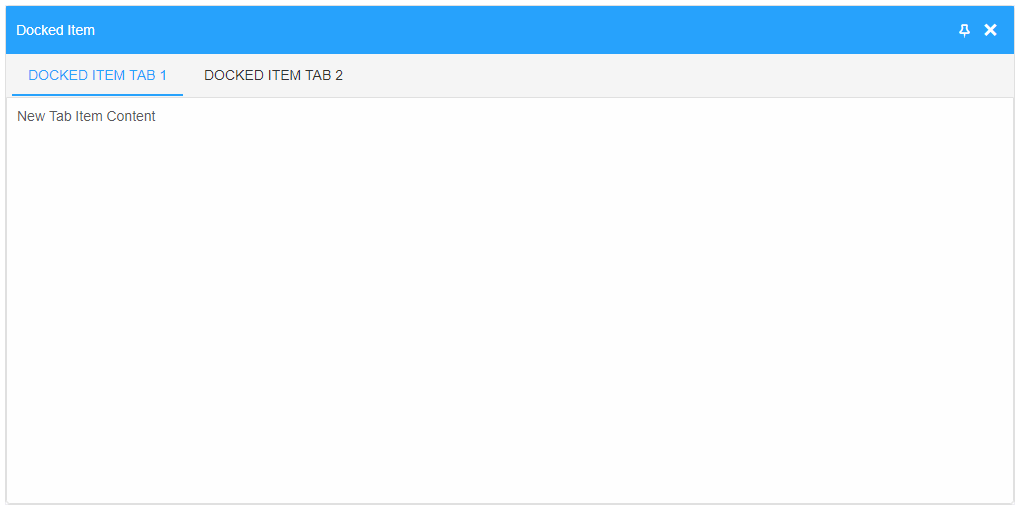Viewport: 1020px width, 511px height.
Task: Click the "Docked Item" title text
Action: coord(55,31)
